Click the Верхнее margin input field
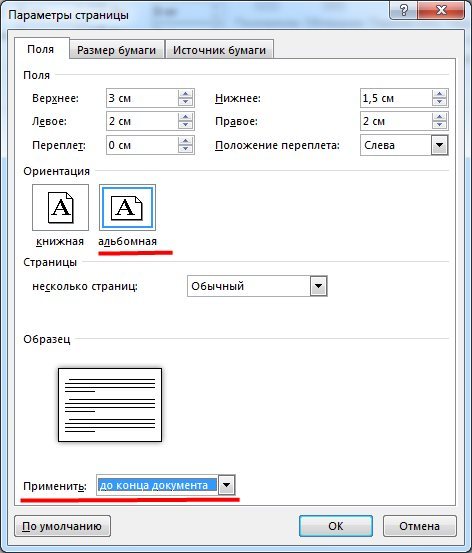The height and width of the screenshot is (553, 472). (x=142, y=98)
